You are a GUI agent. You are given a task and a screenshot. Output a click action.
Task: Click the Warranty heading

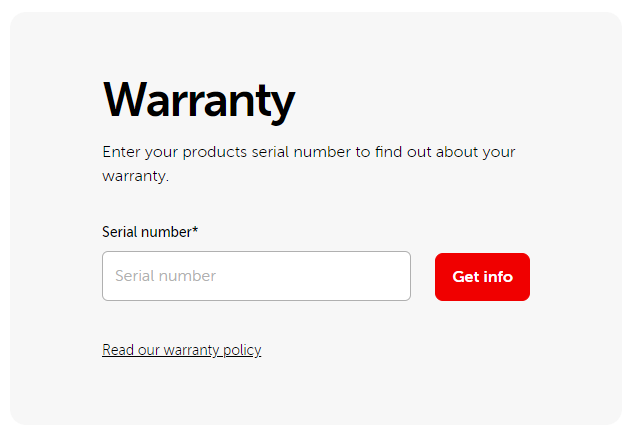click(199, 100)
